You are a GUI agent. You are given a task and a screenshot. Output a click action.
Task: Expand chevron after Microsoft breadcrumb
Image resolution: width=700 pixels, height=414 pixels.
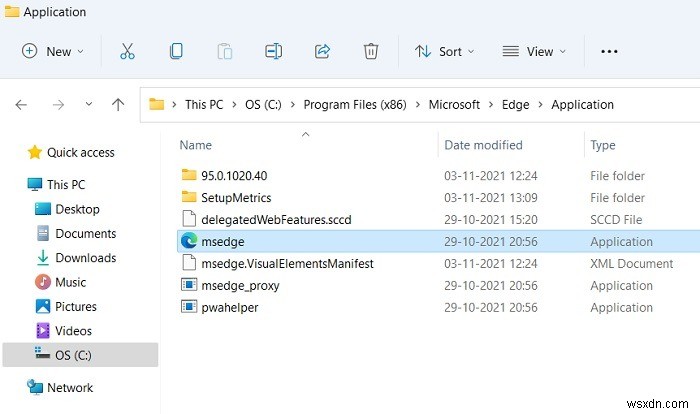tap(491, 105)
